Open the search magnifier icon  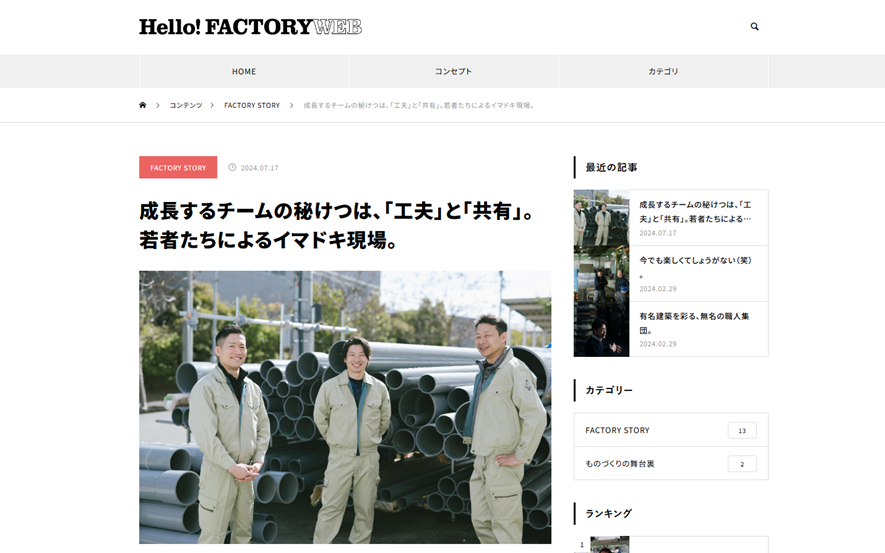[754, 27]
